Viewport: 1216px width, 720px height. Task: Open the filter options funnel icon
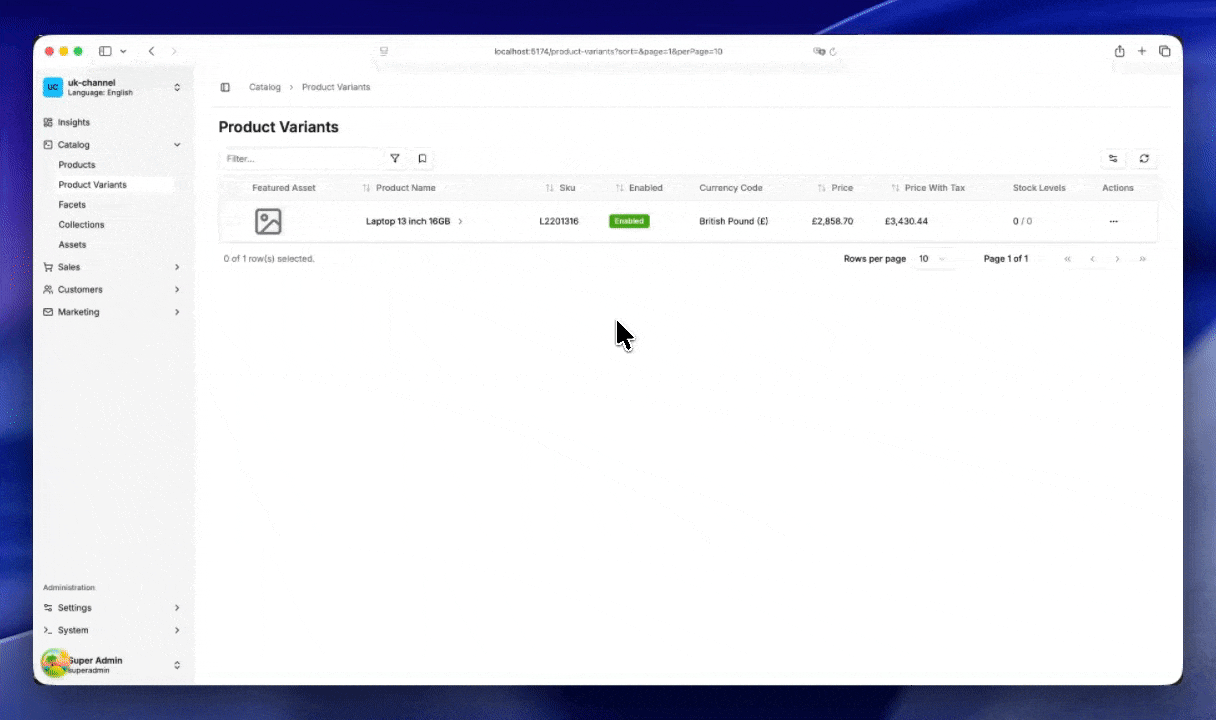pyautogui.click(x=395, y=158)
